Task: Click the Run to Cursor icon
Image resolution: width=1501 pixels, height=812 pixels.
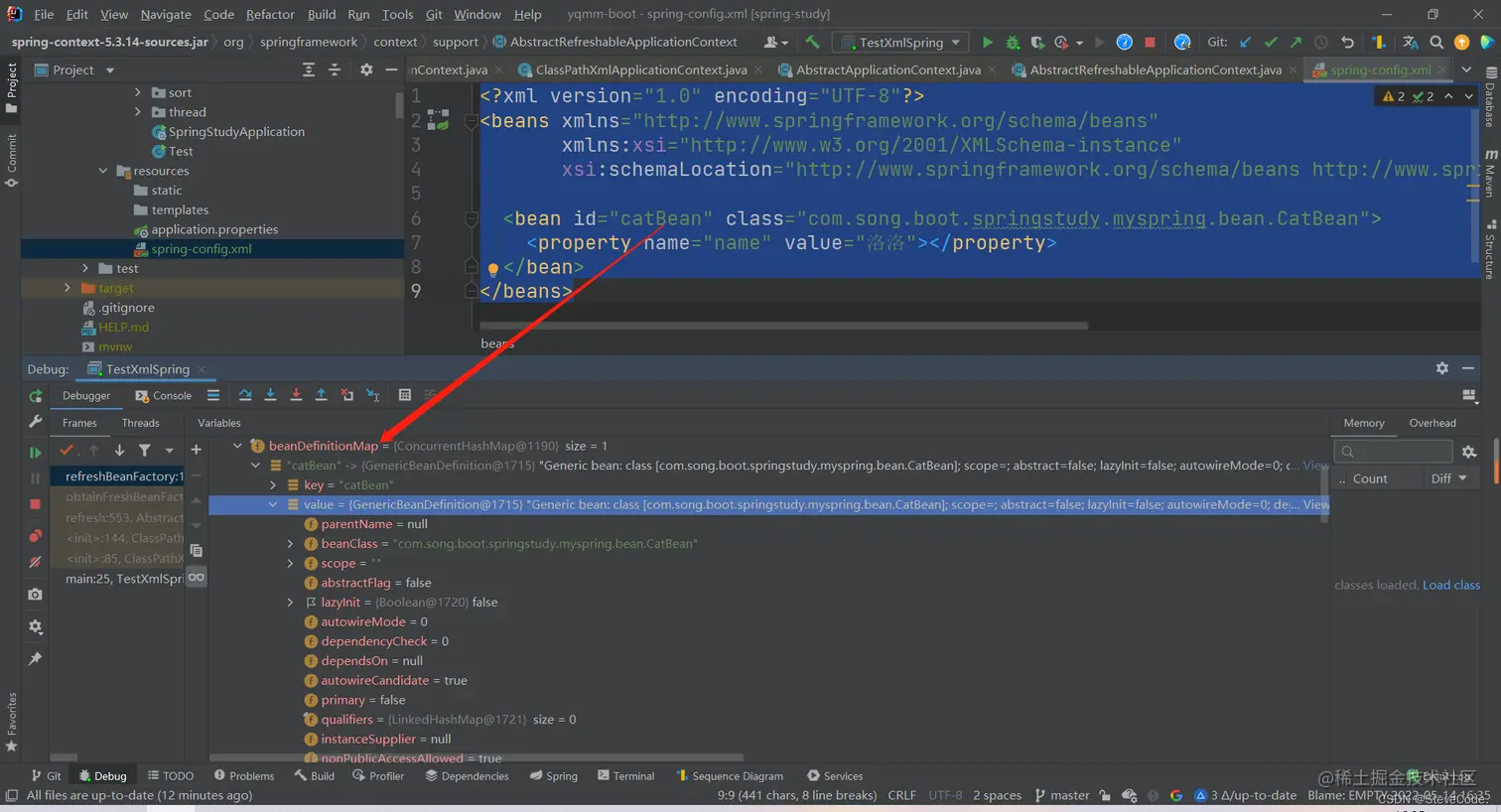Action: (x=372, y=395)
